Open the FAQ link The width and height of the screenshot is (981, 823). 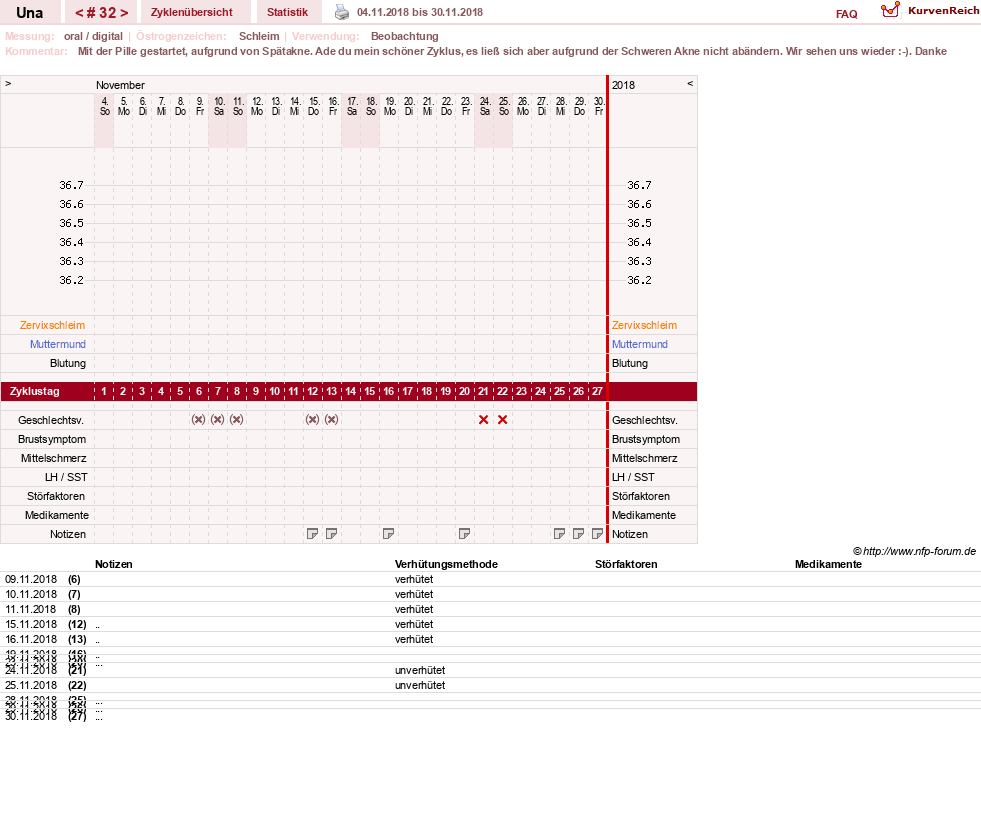coord(846,14)
